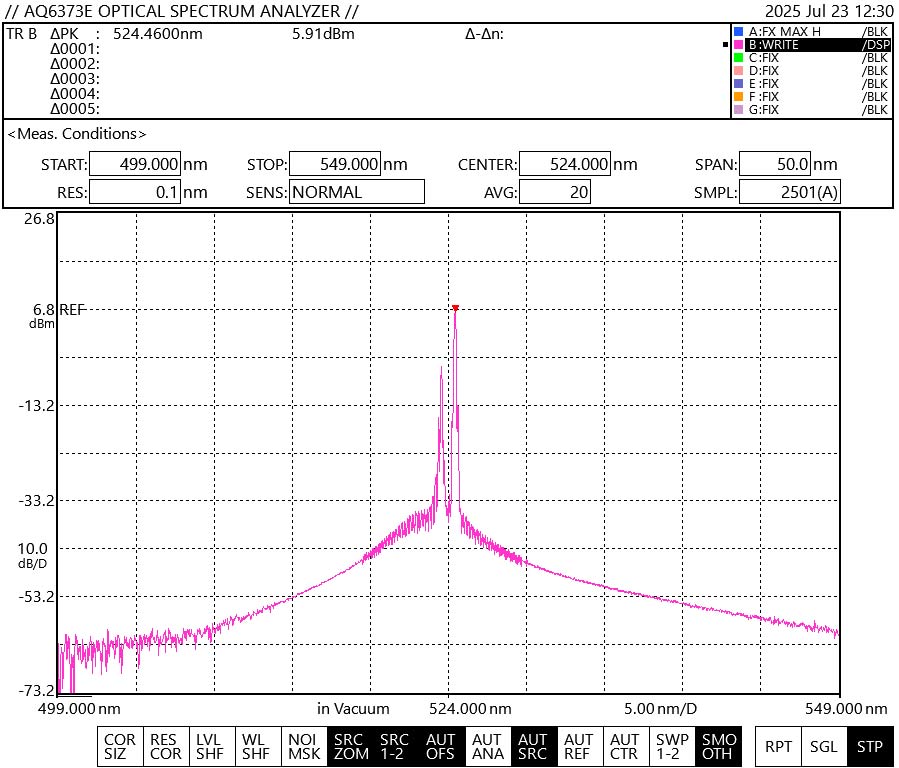Select the AUT ANA softkey
The height and width of the screenshot is (768, 899).
(x=487, y=747)
